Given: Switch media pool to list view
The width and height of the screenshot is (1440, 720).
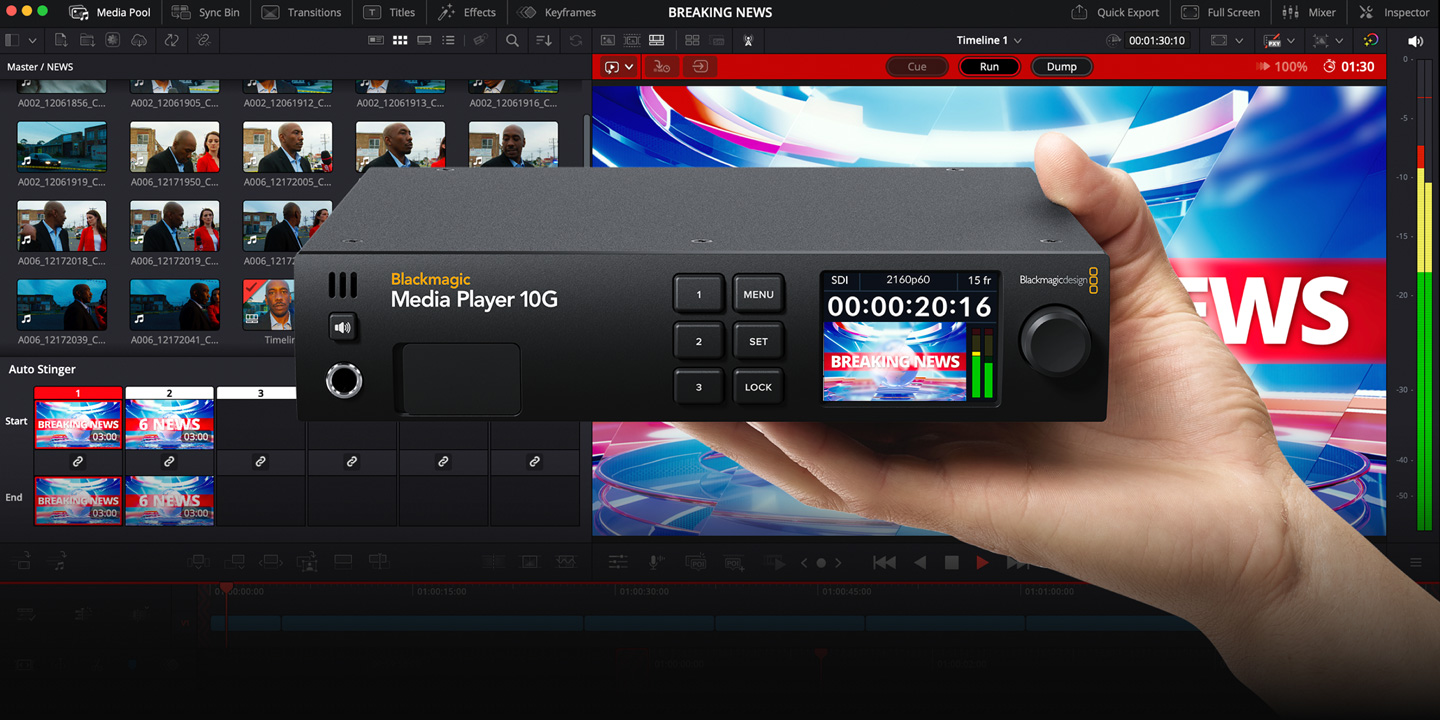Looking at the screenshot, I should (448, 40).
